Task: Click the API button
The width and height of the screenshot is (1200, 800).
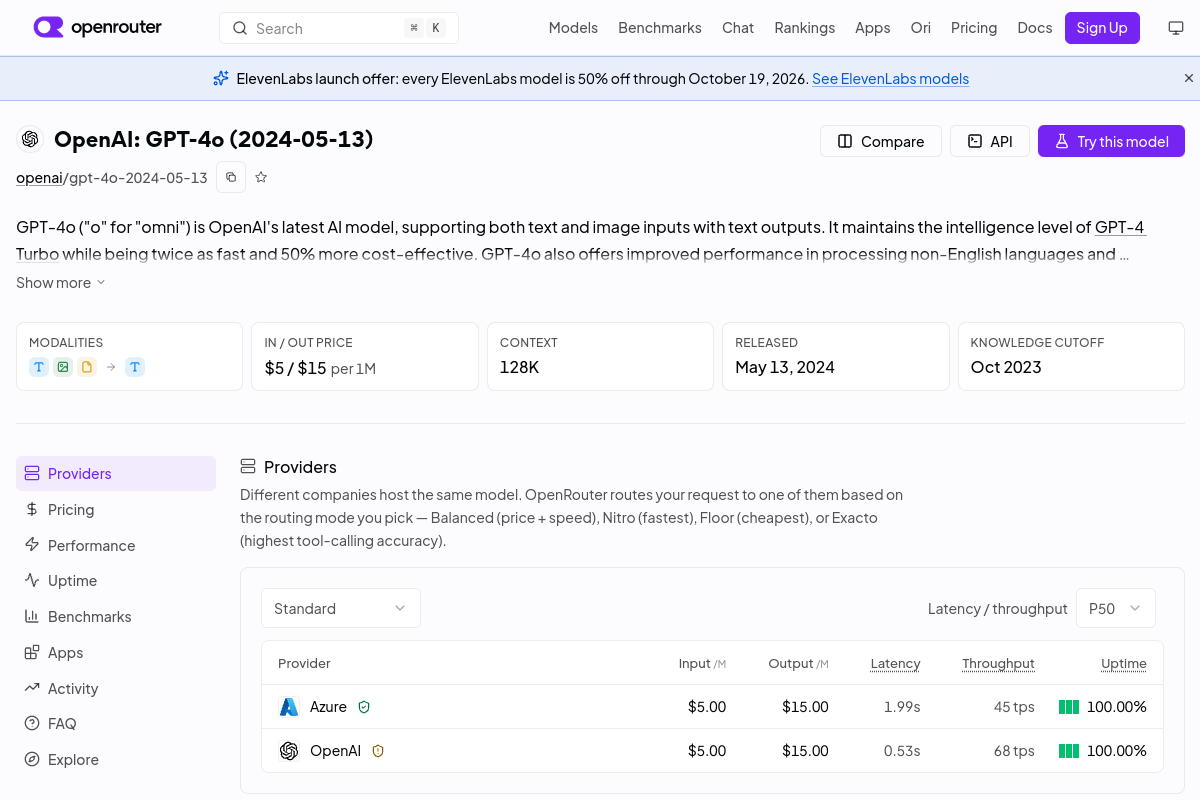Action: pos(989,141)
